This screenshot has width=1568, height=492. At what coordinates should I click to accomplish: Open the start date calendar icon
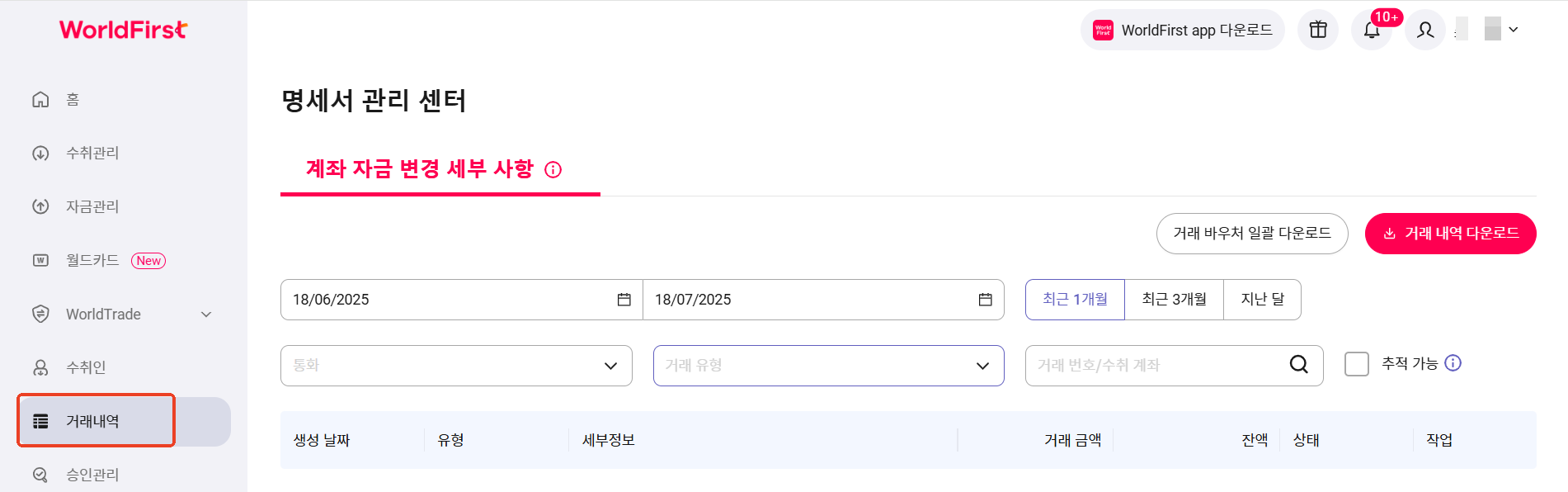pyautogui.click(x=624, y=300)
